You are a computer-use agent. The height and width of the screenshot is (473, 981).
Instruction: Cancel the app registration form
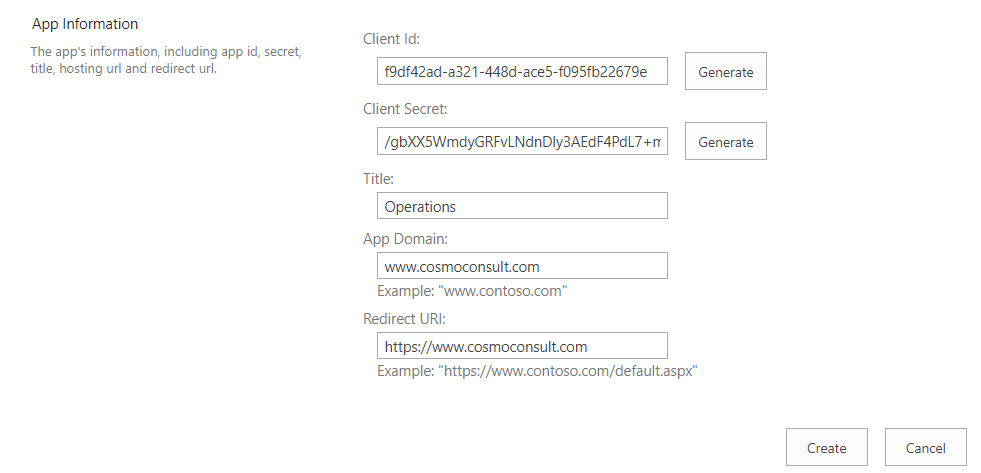coord(925,448)
